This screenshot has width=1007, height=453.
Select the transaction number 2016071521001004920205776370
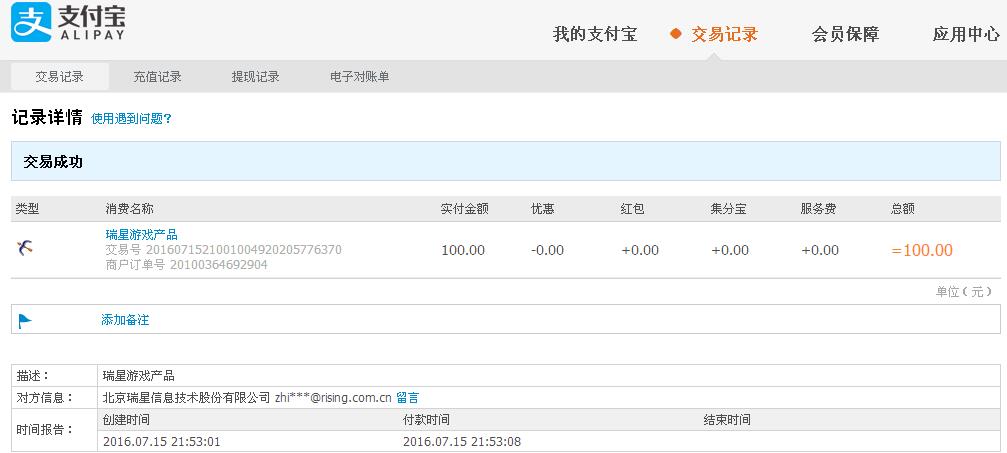(x=244, y=249)
